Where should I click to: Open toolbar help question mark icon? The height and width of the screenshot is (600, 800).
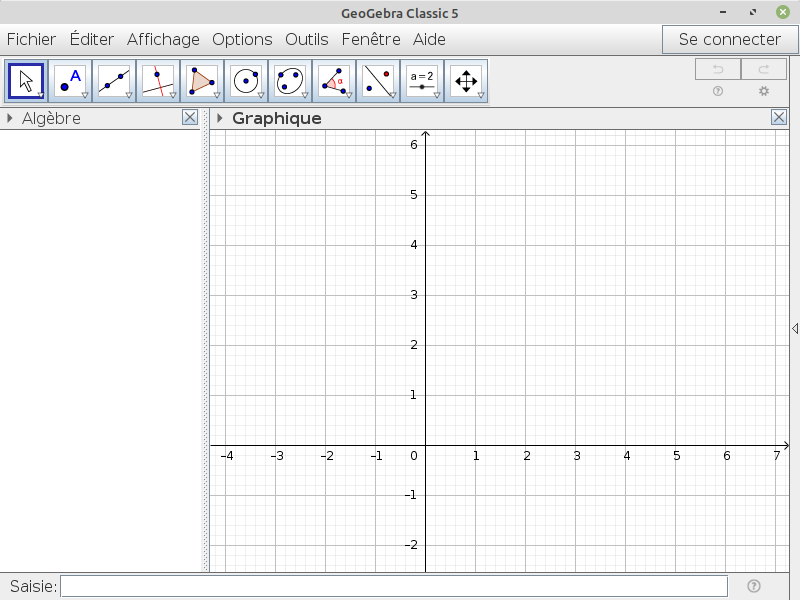click(718, 91)
